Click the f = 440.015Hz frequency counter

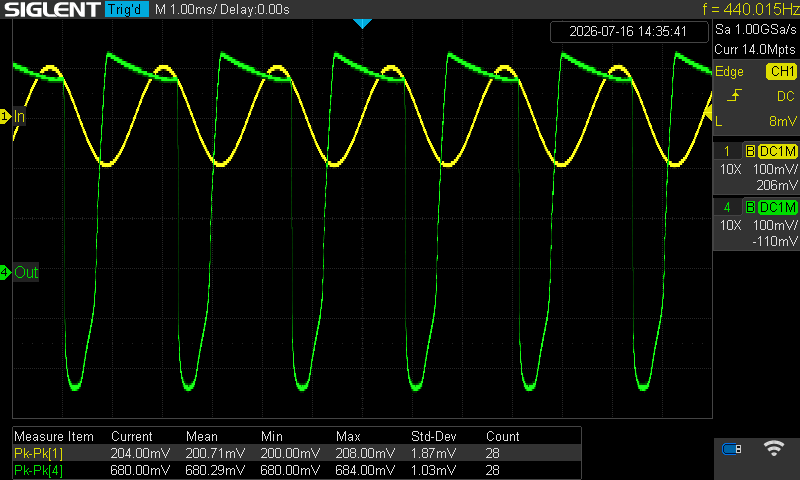click(x=751, y=9)
